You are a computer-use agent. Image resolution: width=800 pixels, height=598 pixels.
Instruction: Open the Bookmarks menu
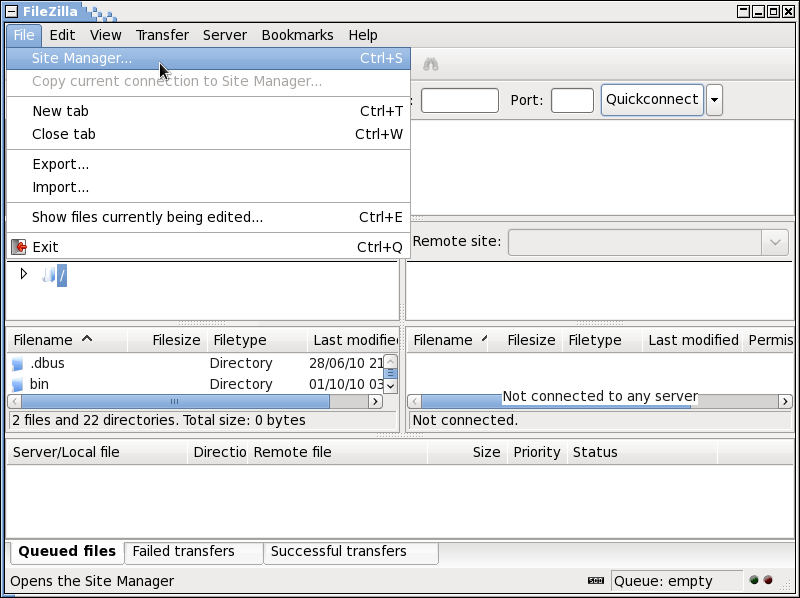297,35
